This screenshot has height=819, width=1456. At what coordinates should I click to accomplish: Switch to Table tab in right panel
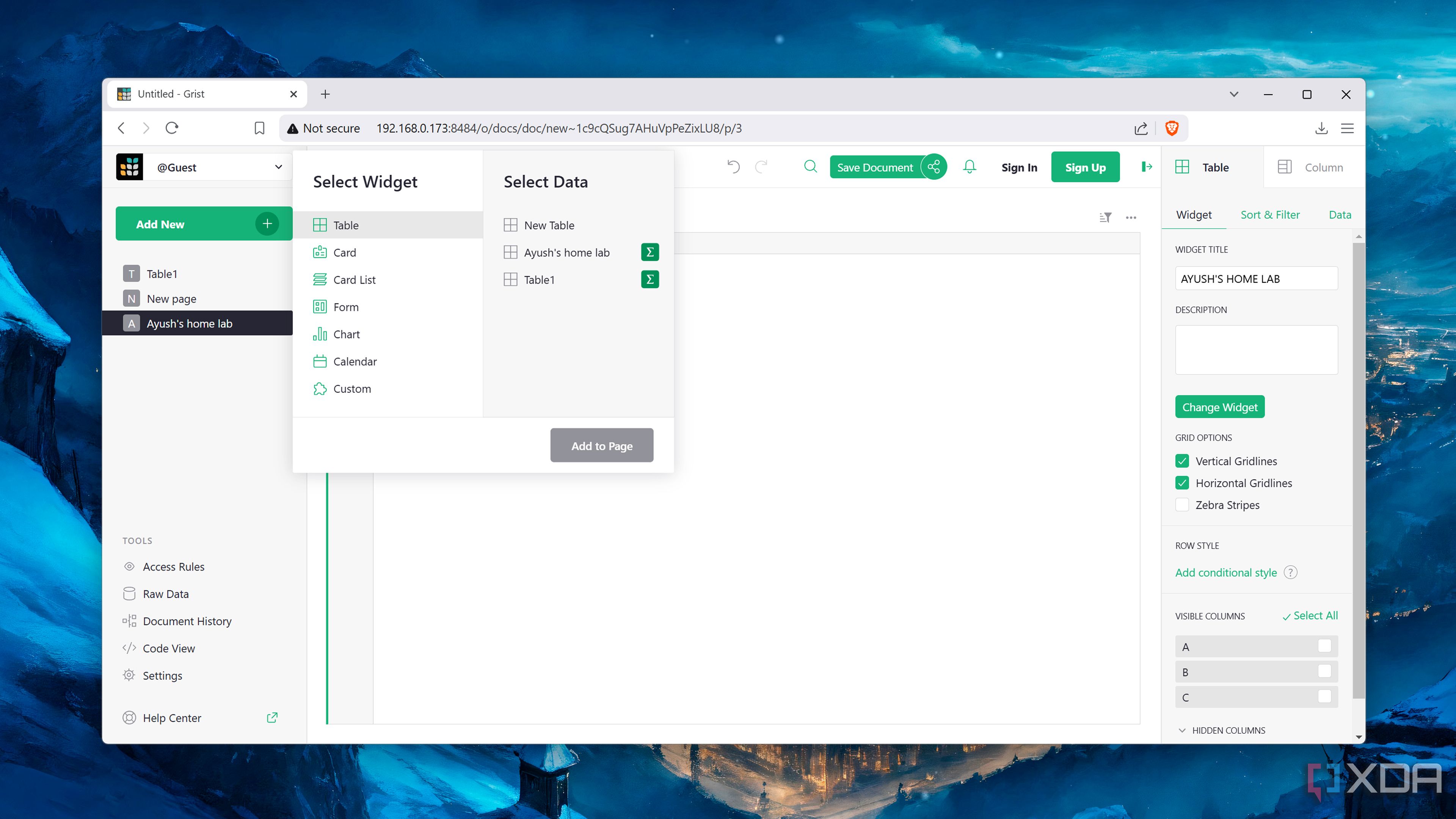pyautogui.click(x=1212, y=167)
